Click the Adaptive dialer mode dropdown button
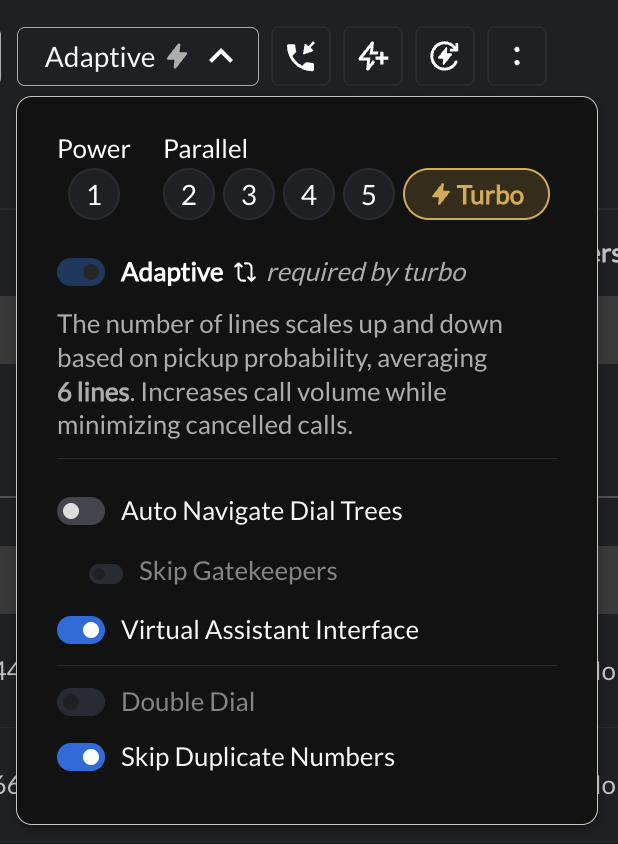This screenshot has width=618, height=844. 138,57
